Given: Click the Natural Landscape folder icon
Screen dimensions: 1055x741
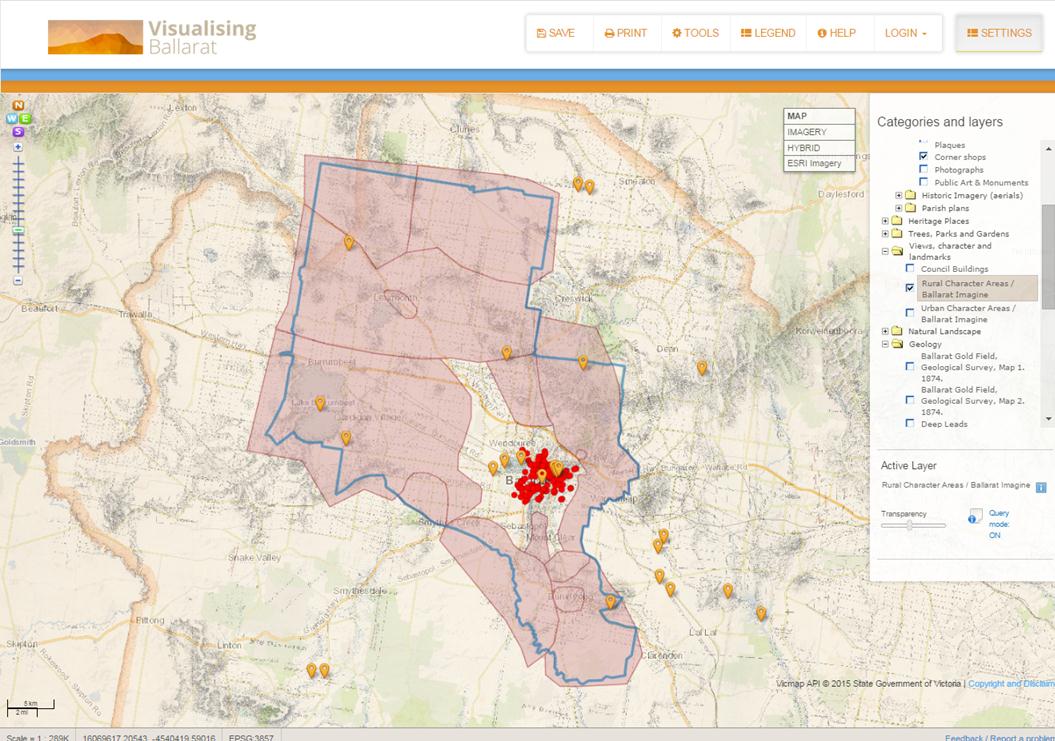Looking at the screenshot, I should coord(897,331).
